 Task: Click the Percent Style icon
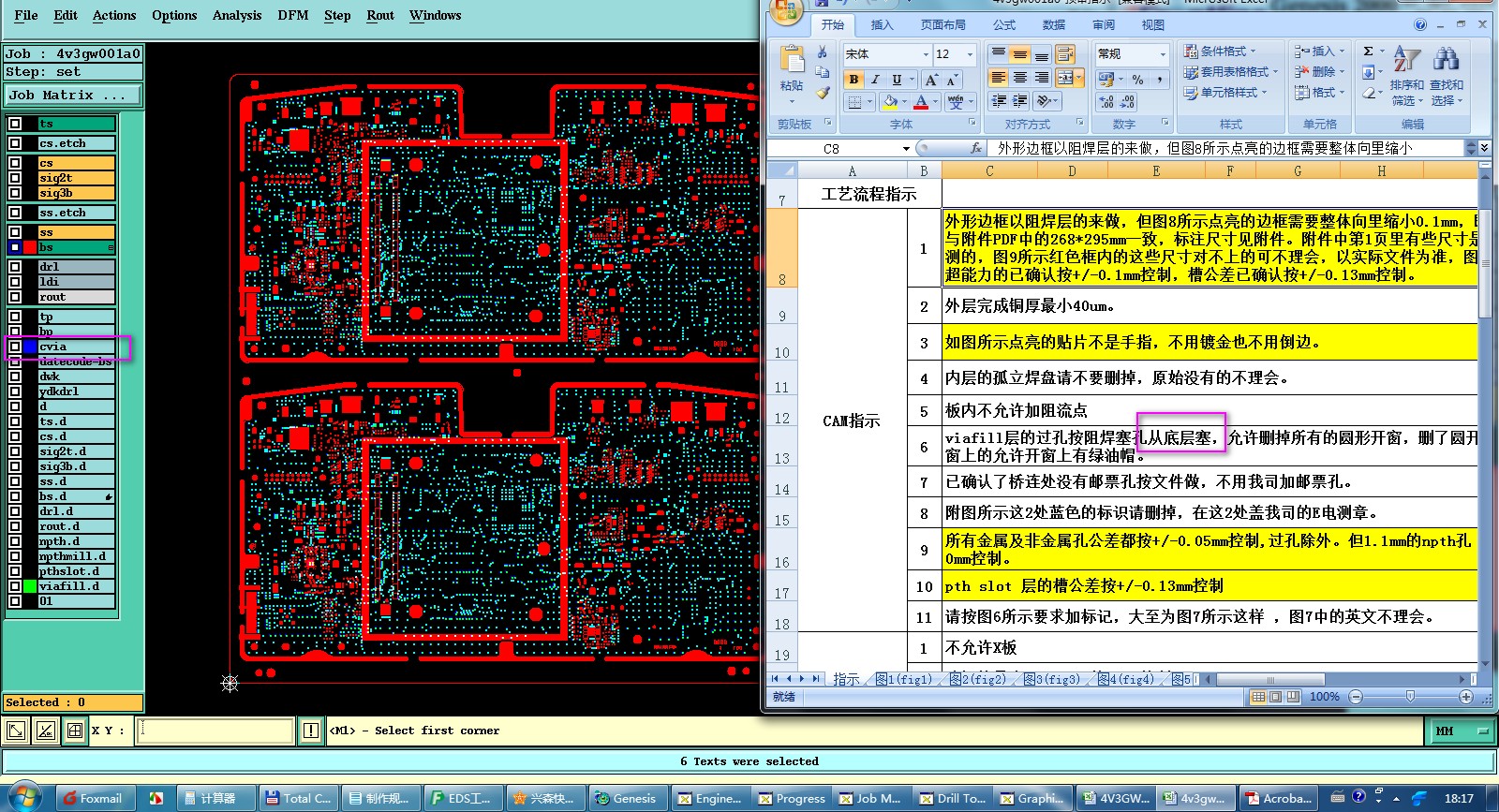(1137, 80)
